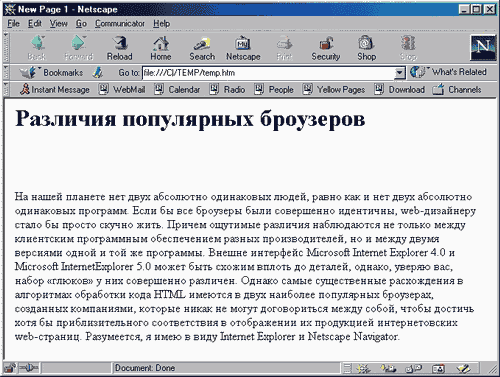Open Download personal toolbar link
The height and width of the screenshot is (377, 500).
400,89
